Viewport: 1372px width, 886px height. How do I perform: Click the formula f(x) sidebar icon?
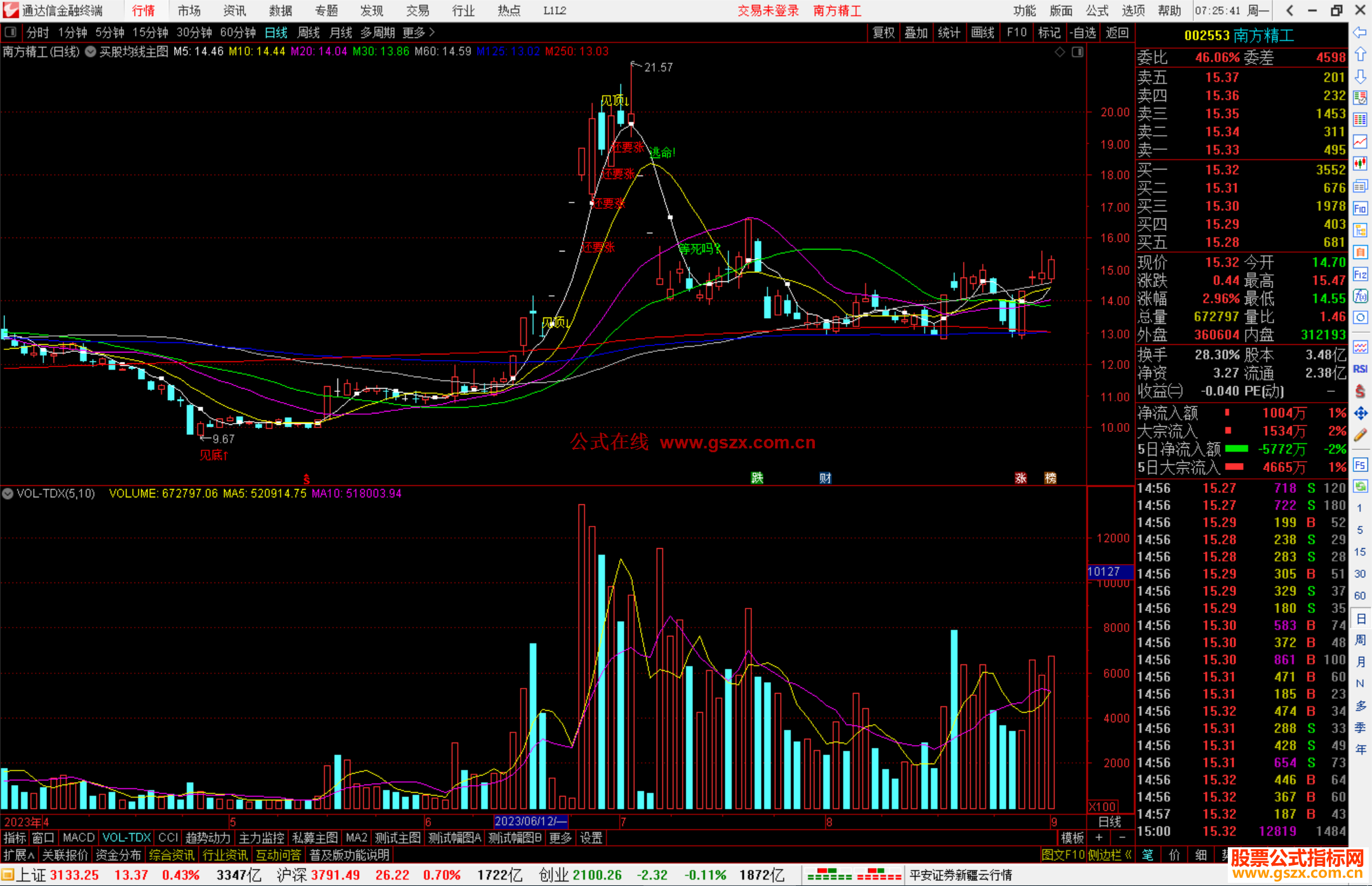1360,296
